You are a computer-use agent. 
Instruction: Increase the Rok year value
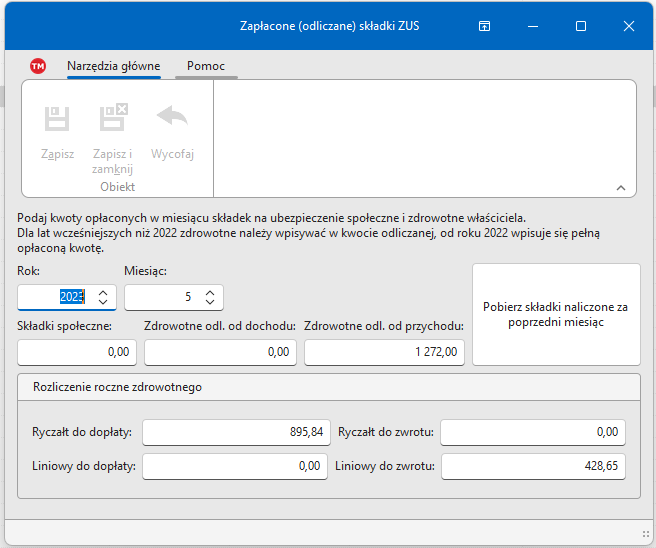pos(103,292)
